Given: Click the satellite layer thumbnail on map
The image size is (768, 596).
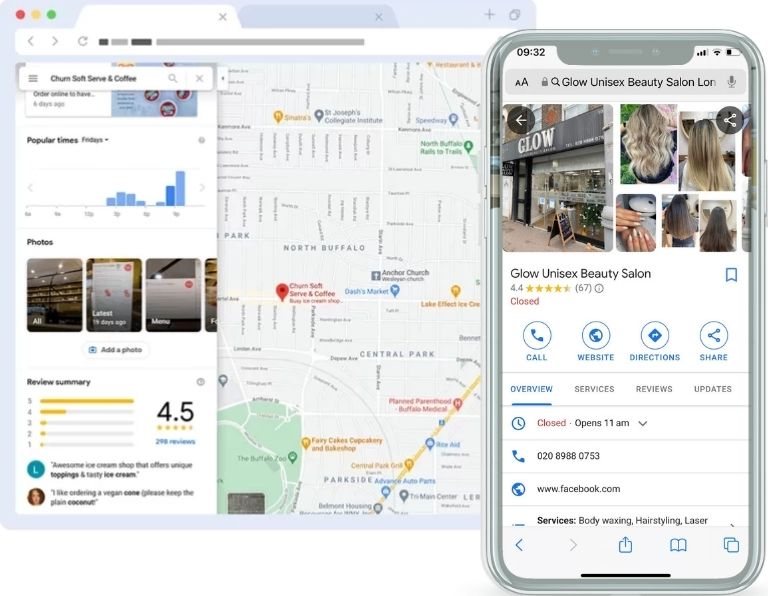Looking at the screenshot, I should (x=246, y=503).
